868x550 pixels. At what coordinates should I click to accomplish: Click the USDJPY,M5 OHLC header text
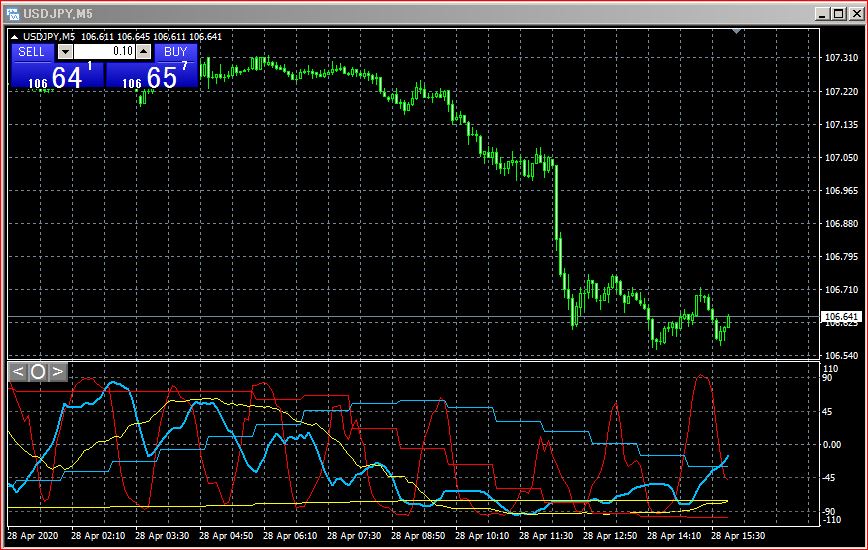tap(122, 37)
